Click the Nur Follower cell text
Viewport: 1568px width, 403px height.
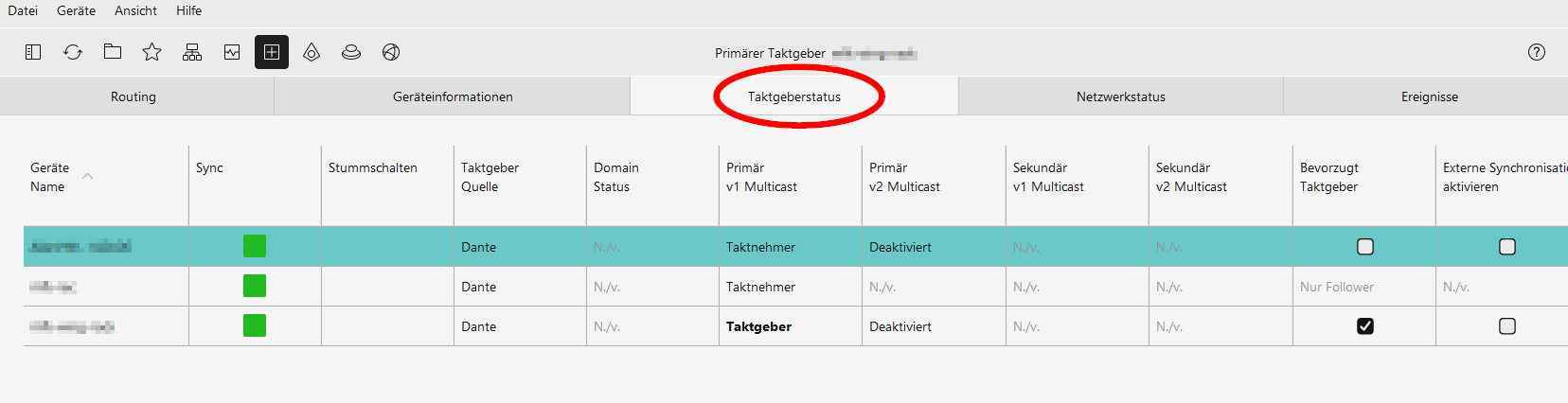tap(1336, 287)
